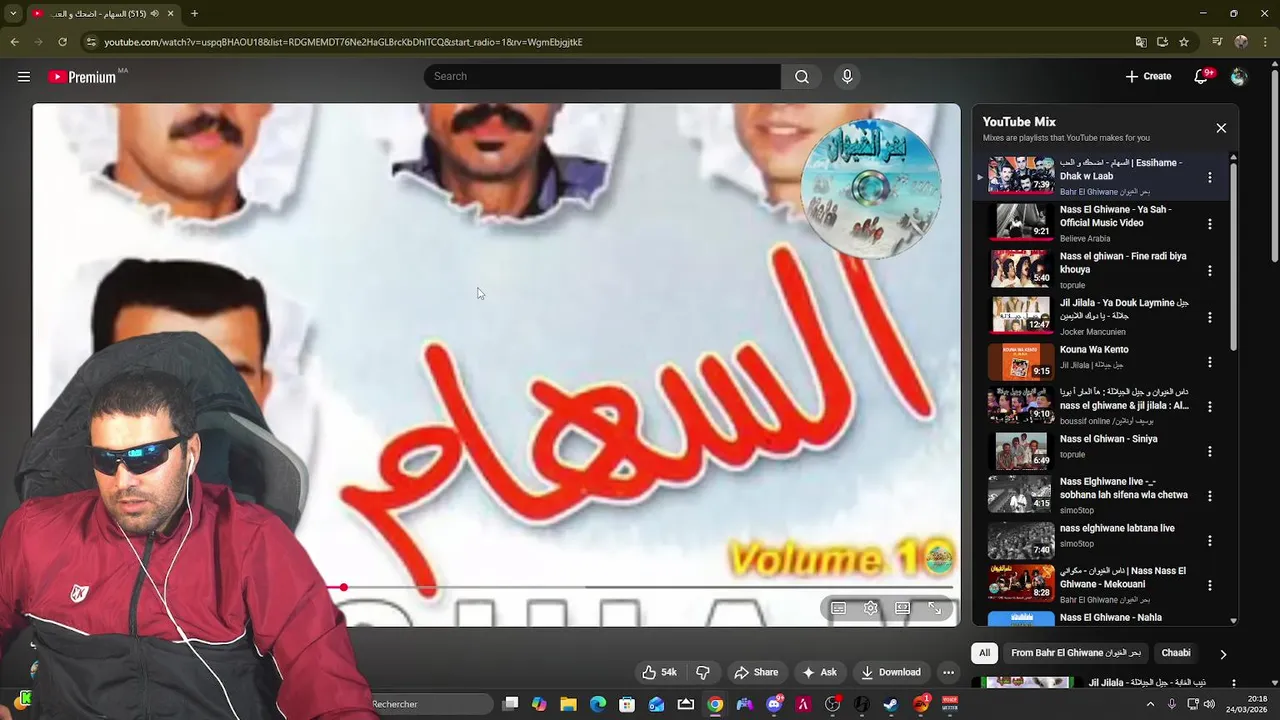Viewport: 1280px width, 720px height.
Task: Open Nass El Ghiwane - Nahla title
Action: click(1110, 617)
